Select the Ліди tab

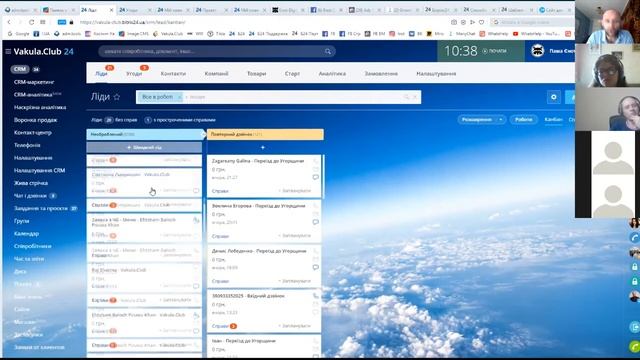pos(101,74)
